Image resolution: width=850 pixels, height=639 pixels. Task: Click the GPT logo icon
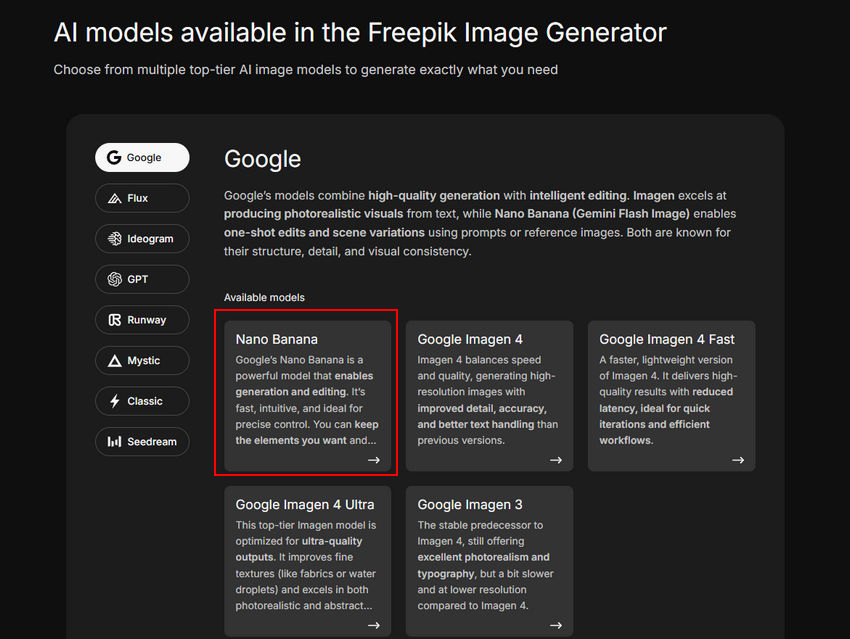tap(114, 279)
